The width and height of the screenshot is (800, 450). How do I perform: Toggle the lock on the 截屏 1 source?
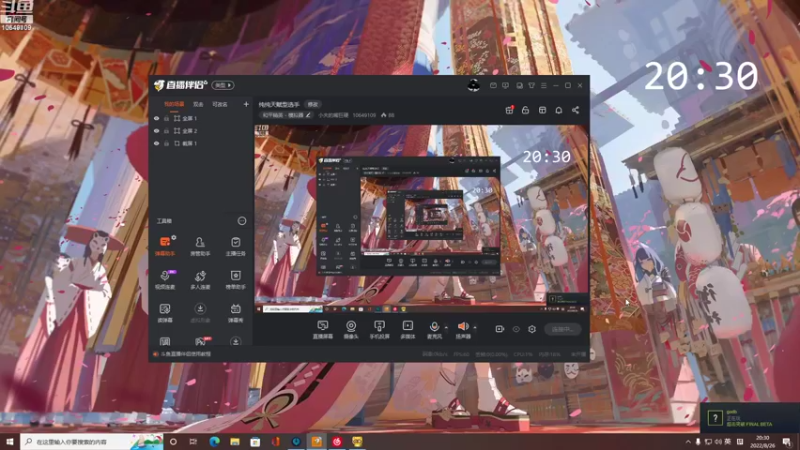tap(166, 144)
